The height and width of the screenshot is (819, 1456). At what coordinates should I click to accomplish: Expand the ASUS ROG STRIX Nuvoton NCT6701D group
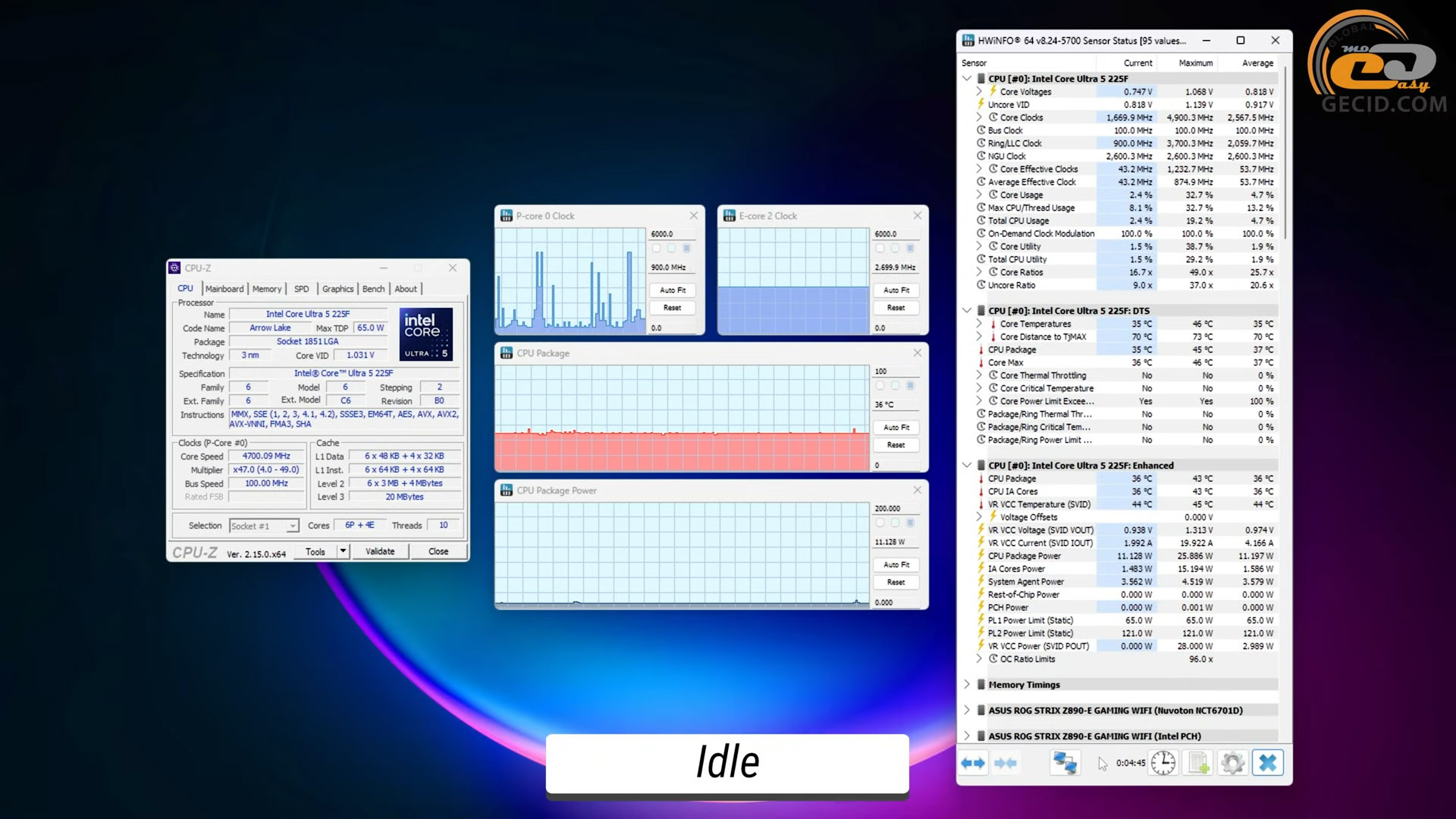tap(967, 711)
